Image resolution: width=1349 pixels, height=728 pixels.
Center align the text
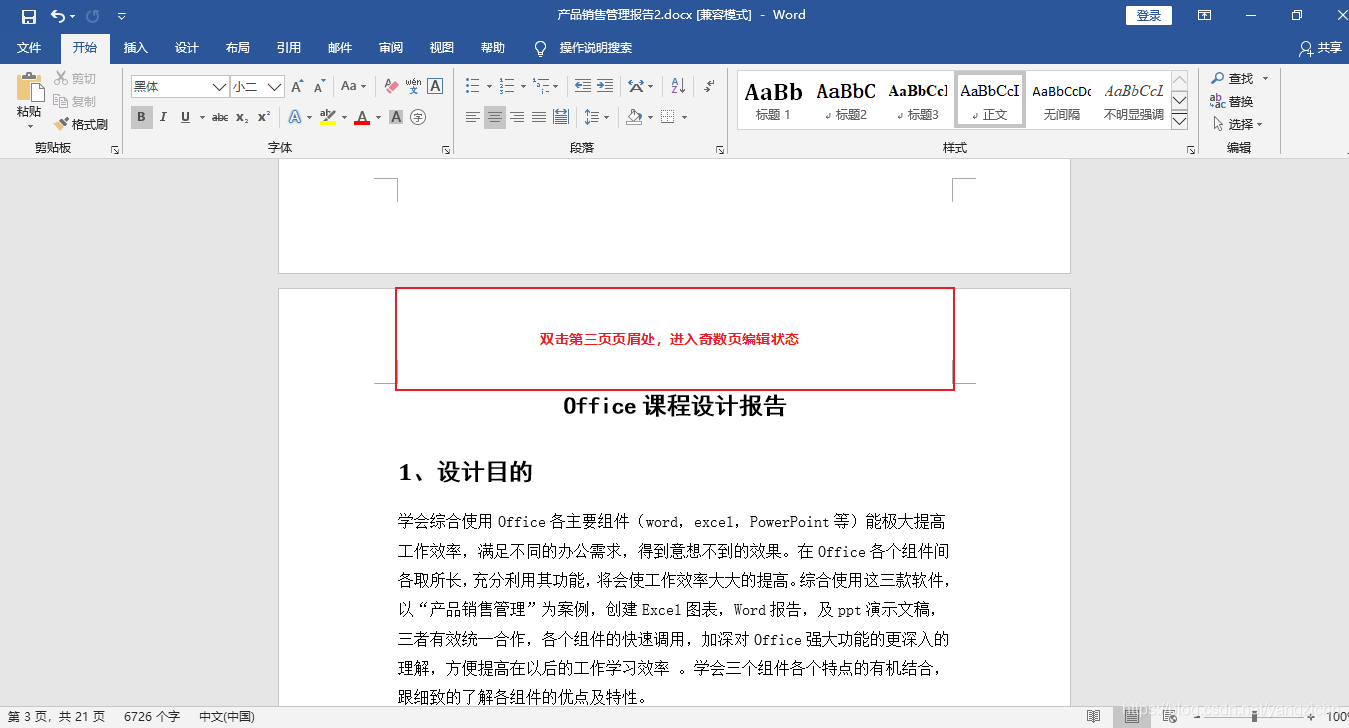pyautogui.click(x=495, y=117)
